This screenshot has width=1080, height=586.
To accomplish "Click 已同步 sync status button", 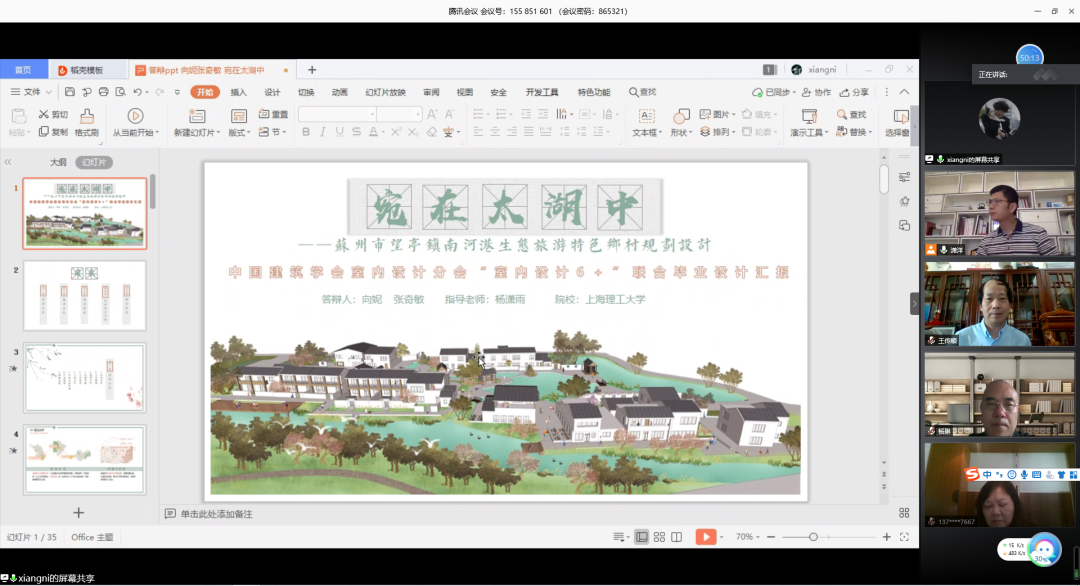I will pyautogui.click(x=773, y=92).
